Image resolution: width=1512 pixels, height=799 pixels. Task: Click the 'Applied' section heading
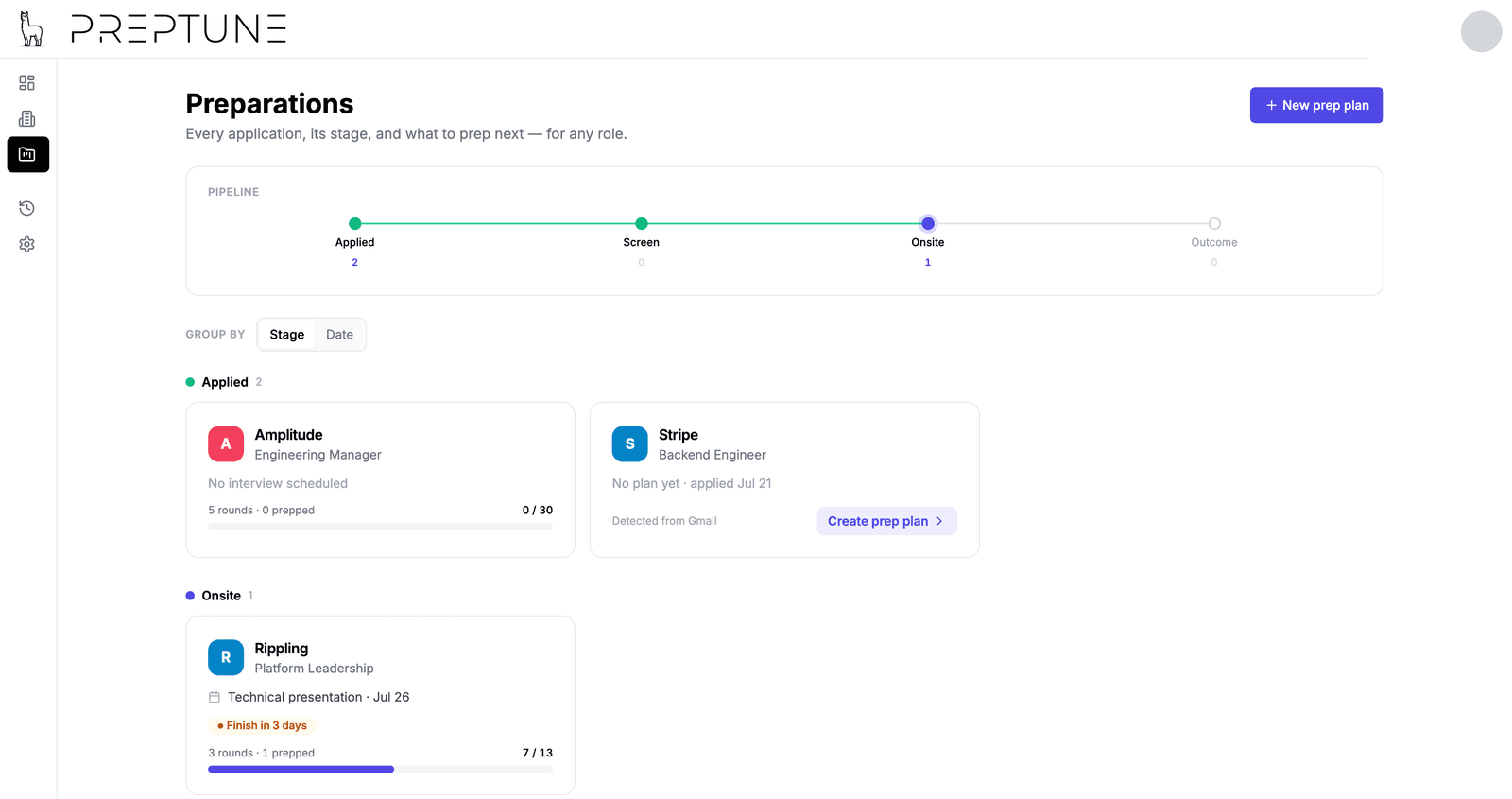pyautogui.click(x=225, y=382)
